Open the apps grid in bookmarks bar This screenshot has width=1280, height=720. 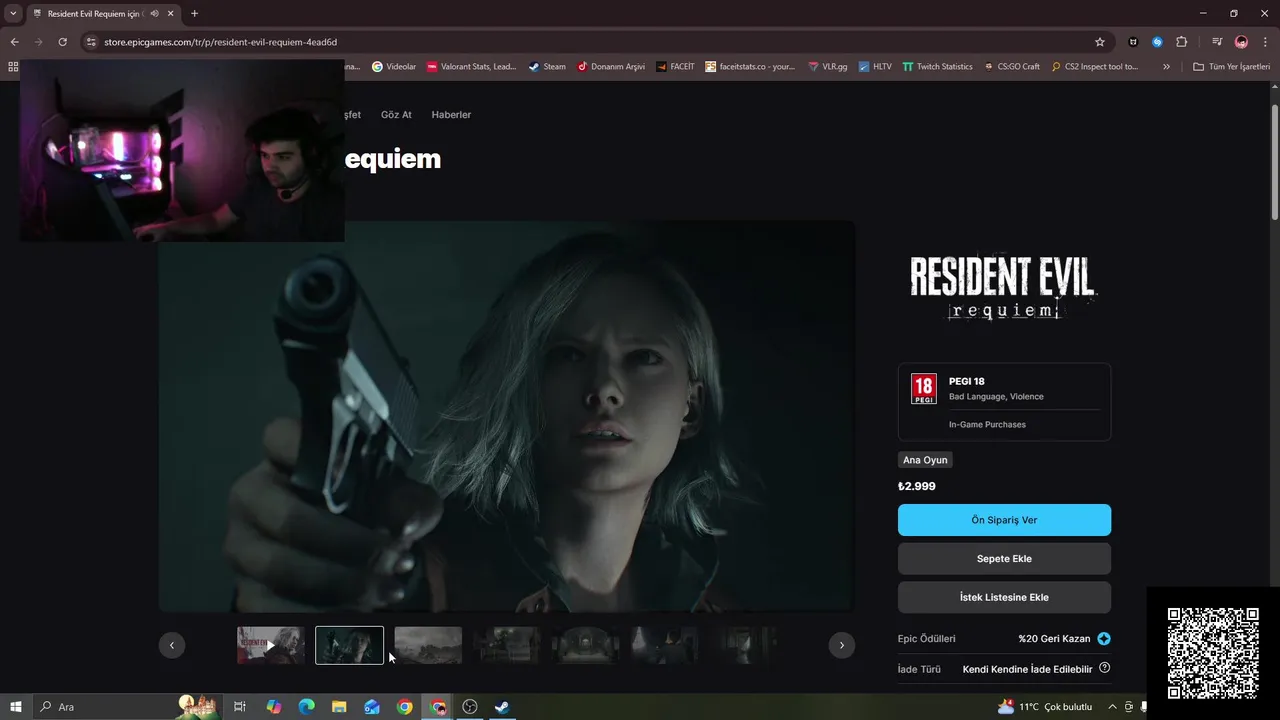coord(13,67)
